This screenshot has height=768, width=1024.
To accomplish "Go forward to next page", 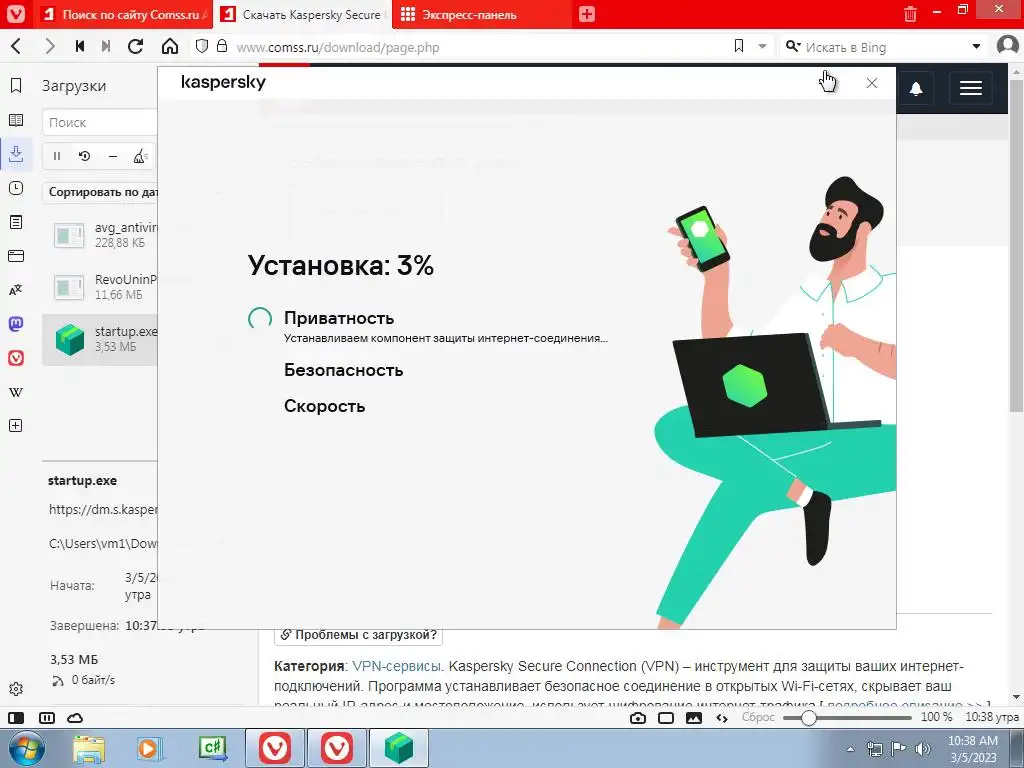I will click(x=50, y=46).
